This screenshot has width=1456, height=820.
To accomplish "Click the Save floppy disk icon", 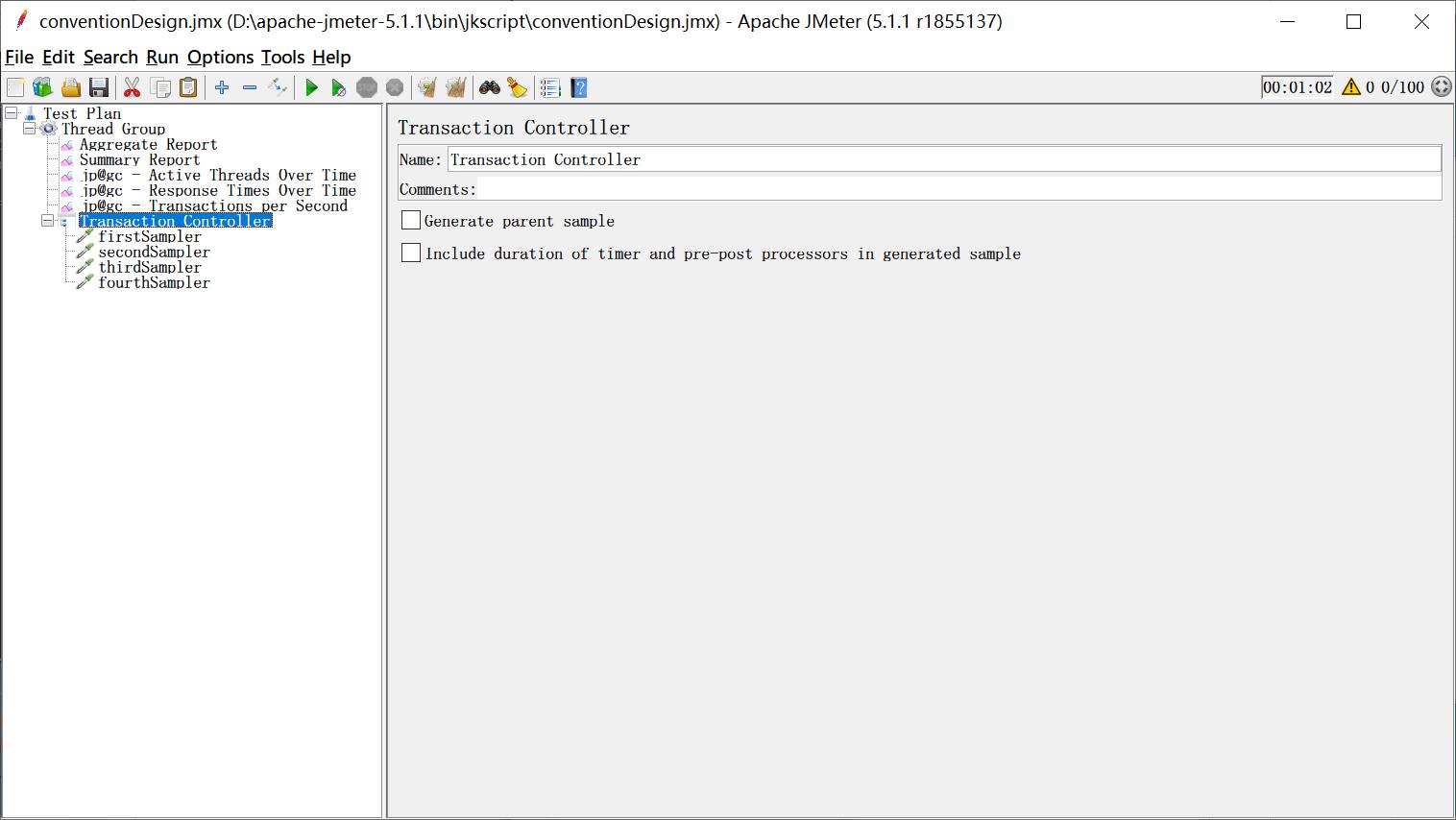I will (99, 88).
